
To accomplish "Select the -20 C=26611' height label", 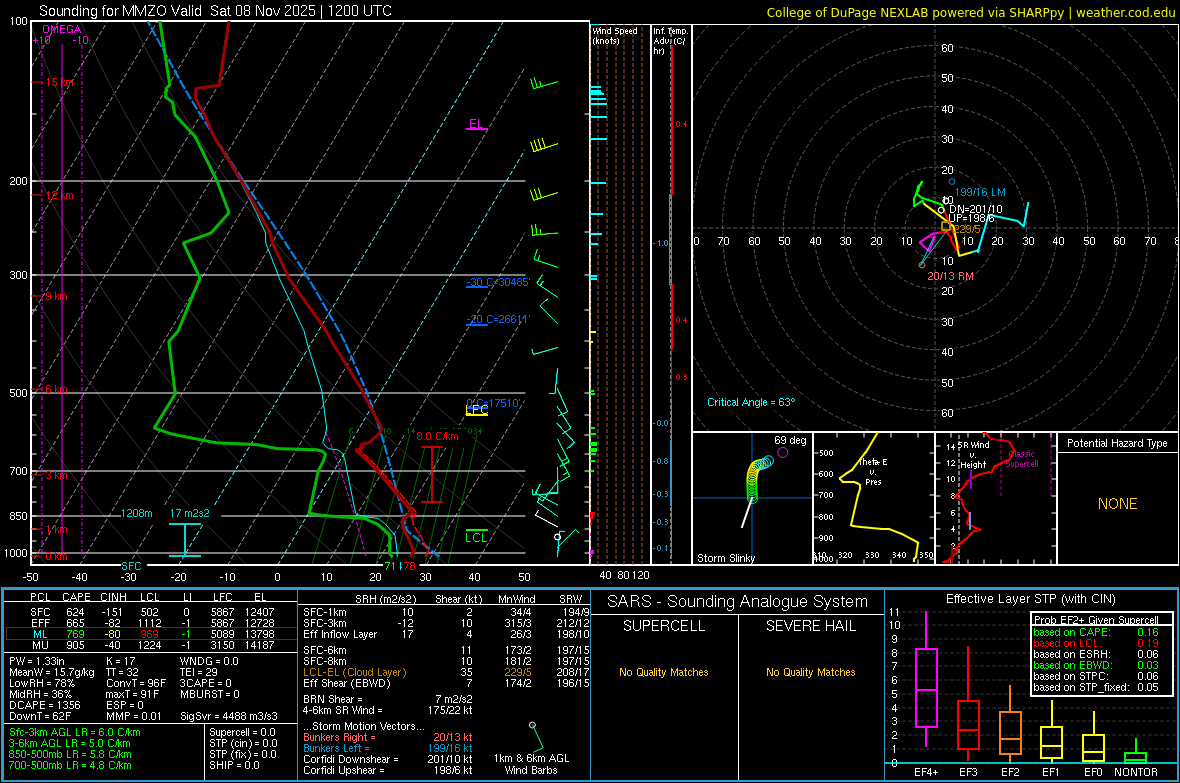I will click(x=497, y=319).
